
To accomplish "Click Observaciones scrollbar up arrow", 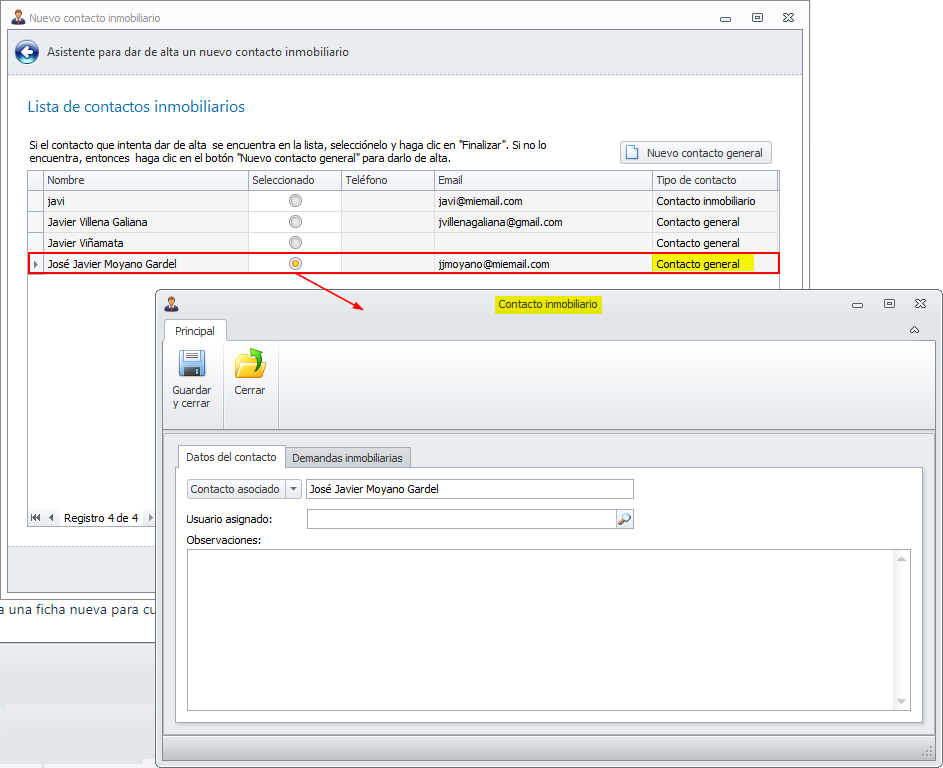I will (x=901, y=559).
